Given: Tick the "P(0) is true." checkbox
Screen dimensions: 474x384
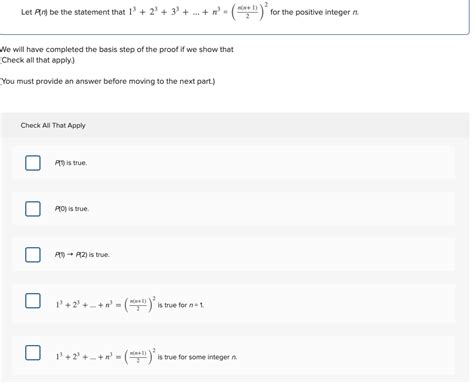Looking at the screenshot, I should [x=33, y=209].
